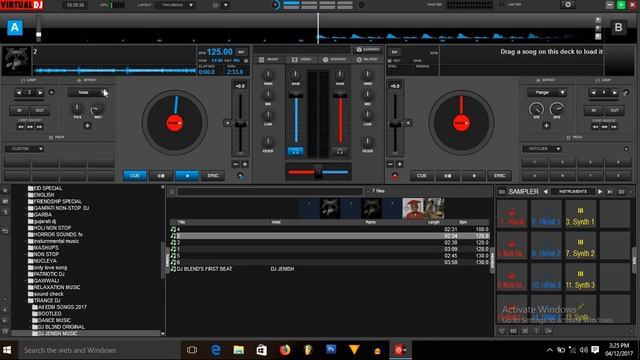Open INSTRUMENTS sampler bank selector
Viewport: 640px width, 360px height.
tap(573, 191)
